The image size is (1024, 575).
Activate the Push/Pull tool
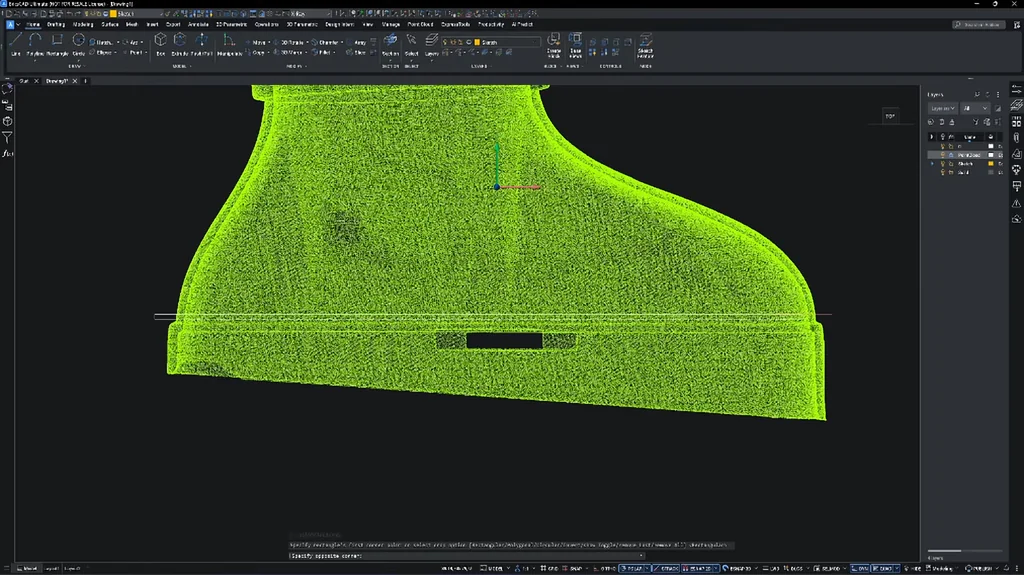point(201,45)
